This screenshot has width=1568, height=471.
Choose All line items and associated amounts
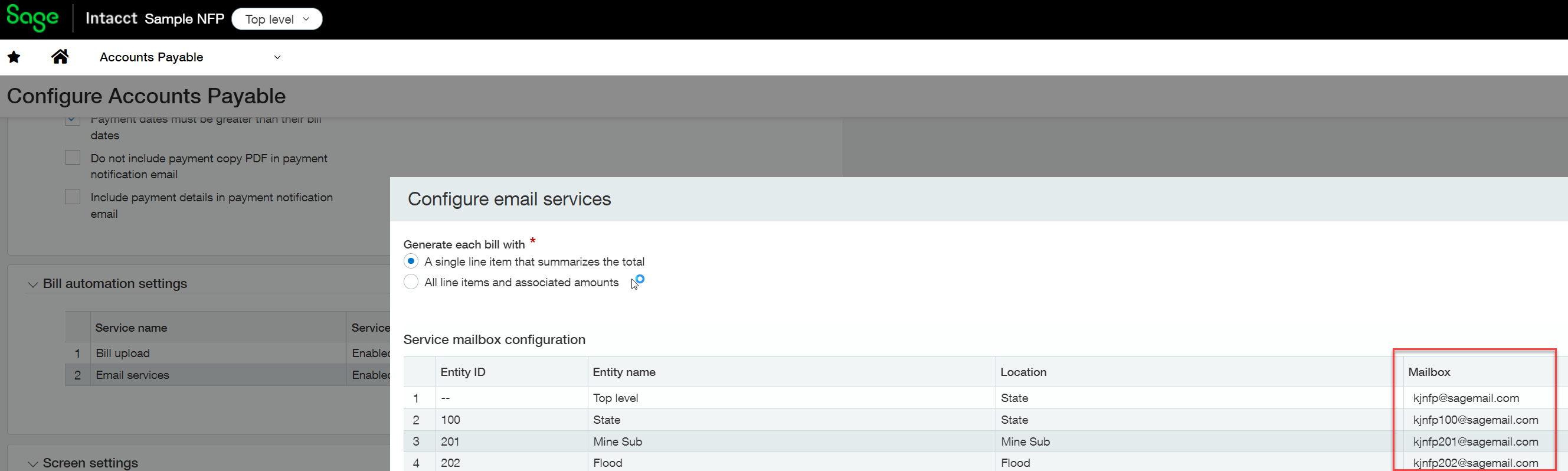pos(411,282)
